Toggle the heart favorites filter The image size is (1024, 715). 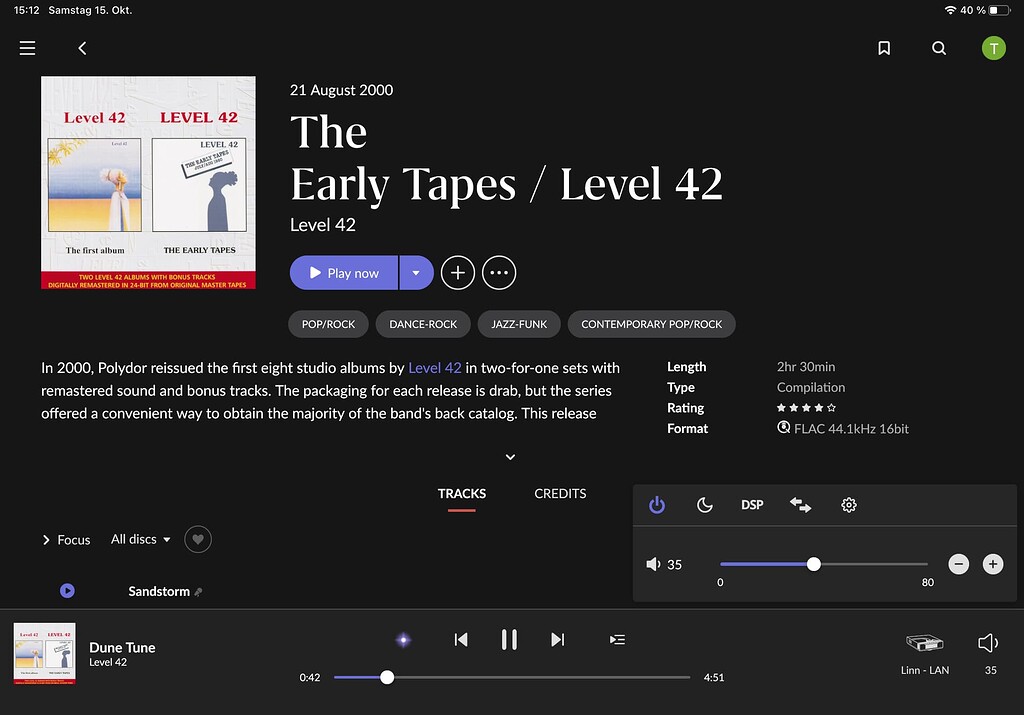(198, 539)
